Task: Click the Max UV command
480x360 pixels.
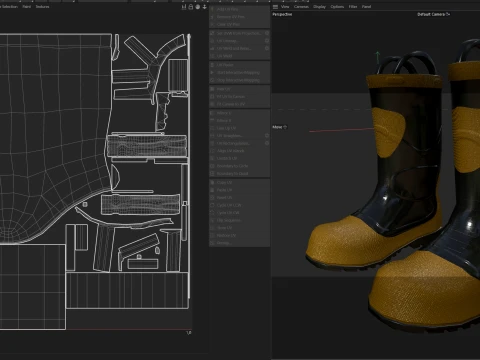Action: point(239,89)
